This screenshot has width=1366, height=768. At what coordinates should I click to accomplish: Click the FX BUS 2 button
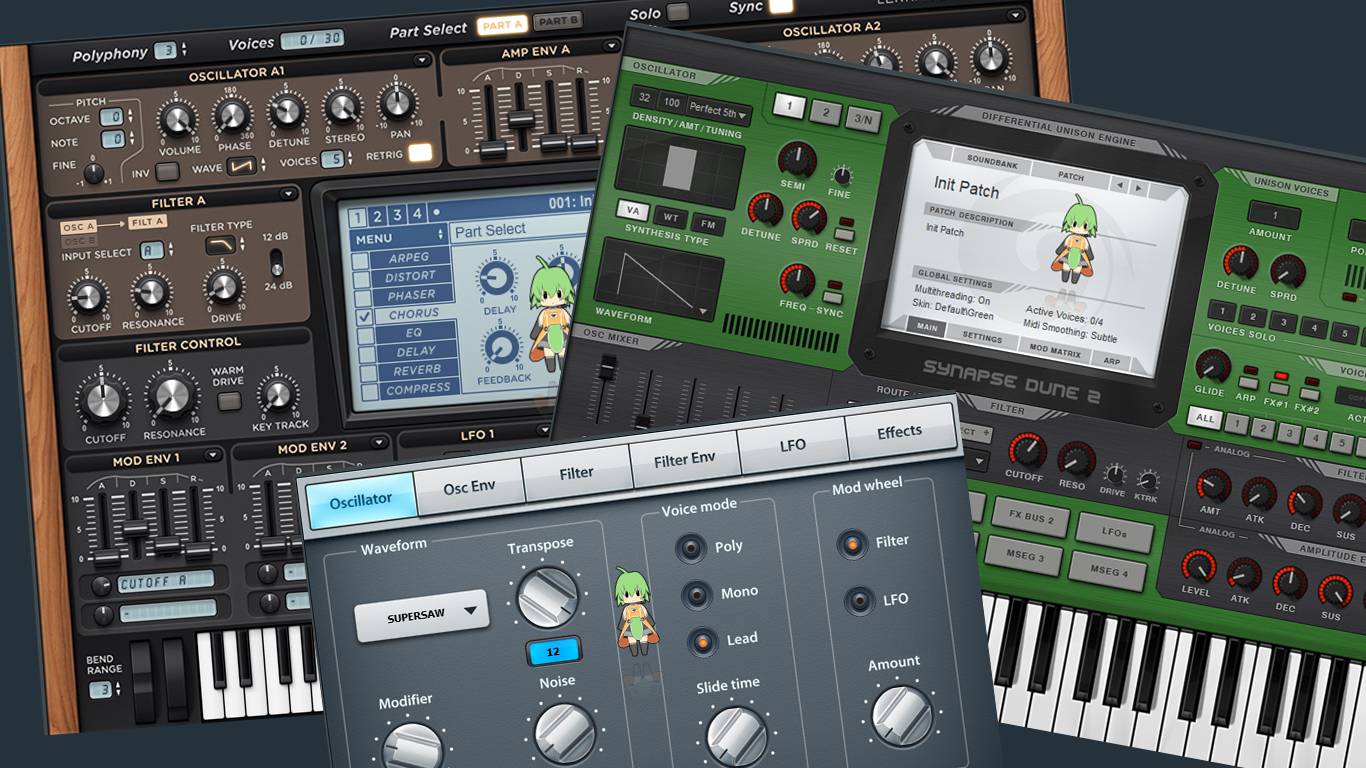(x=1030, y=519)
